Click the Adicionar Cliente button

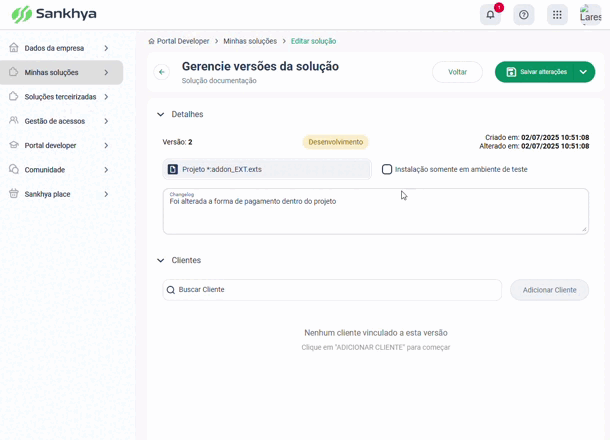(549, 290)
